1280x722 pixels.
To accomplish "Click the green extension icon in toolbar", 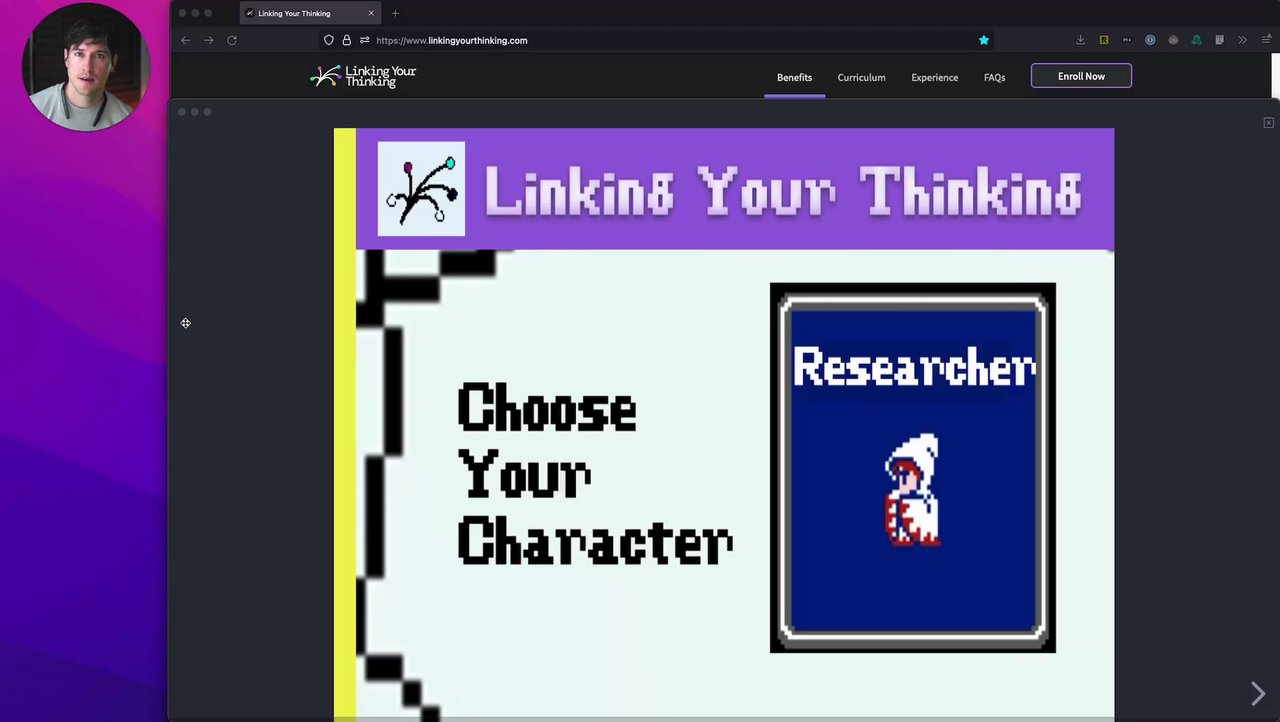I will coord(1196,40).
